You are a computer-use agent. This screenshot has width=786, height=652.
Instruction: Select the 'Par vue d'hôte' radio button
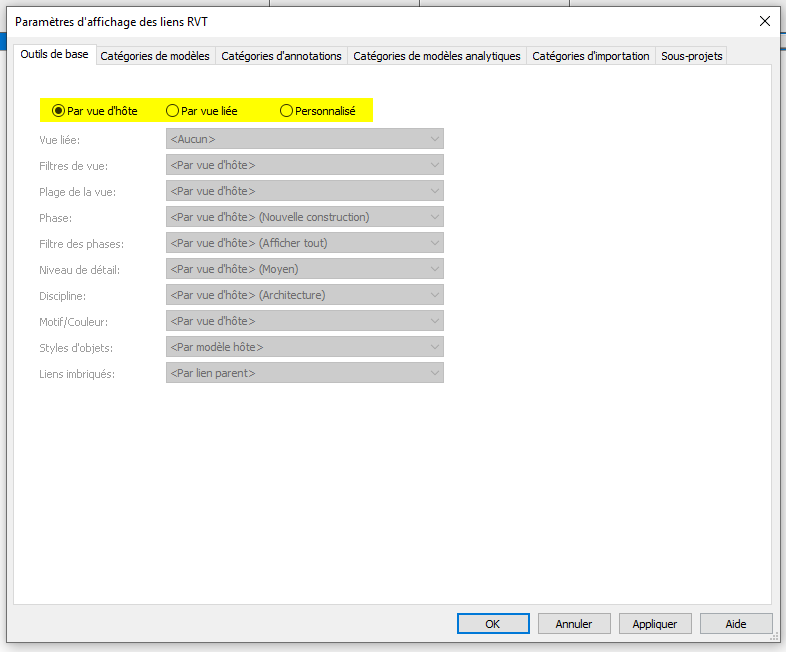coord(59,111)
